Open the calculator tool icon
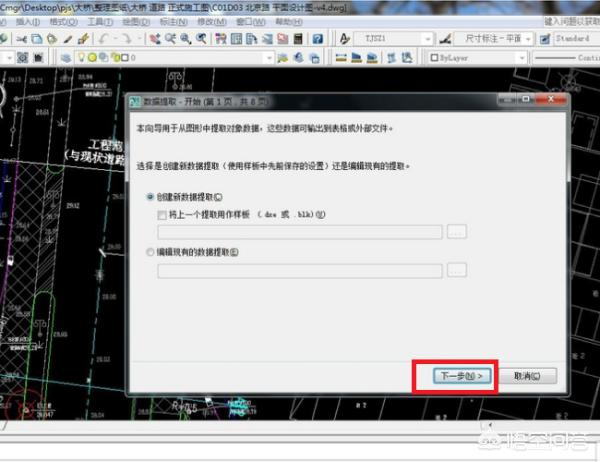The height and width of the screenshot is (462, 600). pos(300,39)
